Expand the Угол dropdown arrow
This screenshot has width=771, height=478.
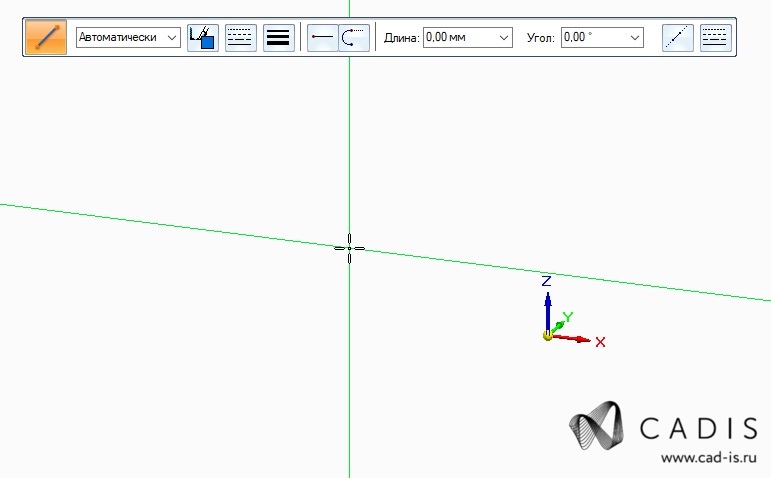pyautogui.click(x=635, y=37)
